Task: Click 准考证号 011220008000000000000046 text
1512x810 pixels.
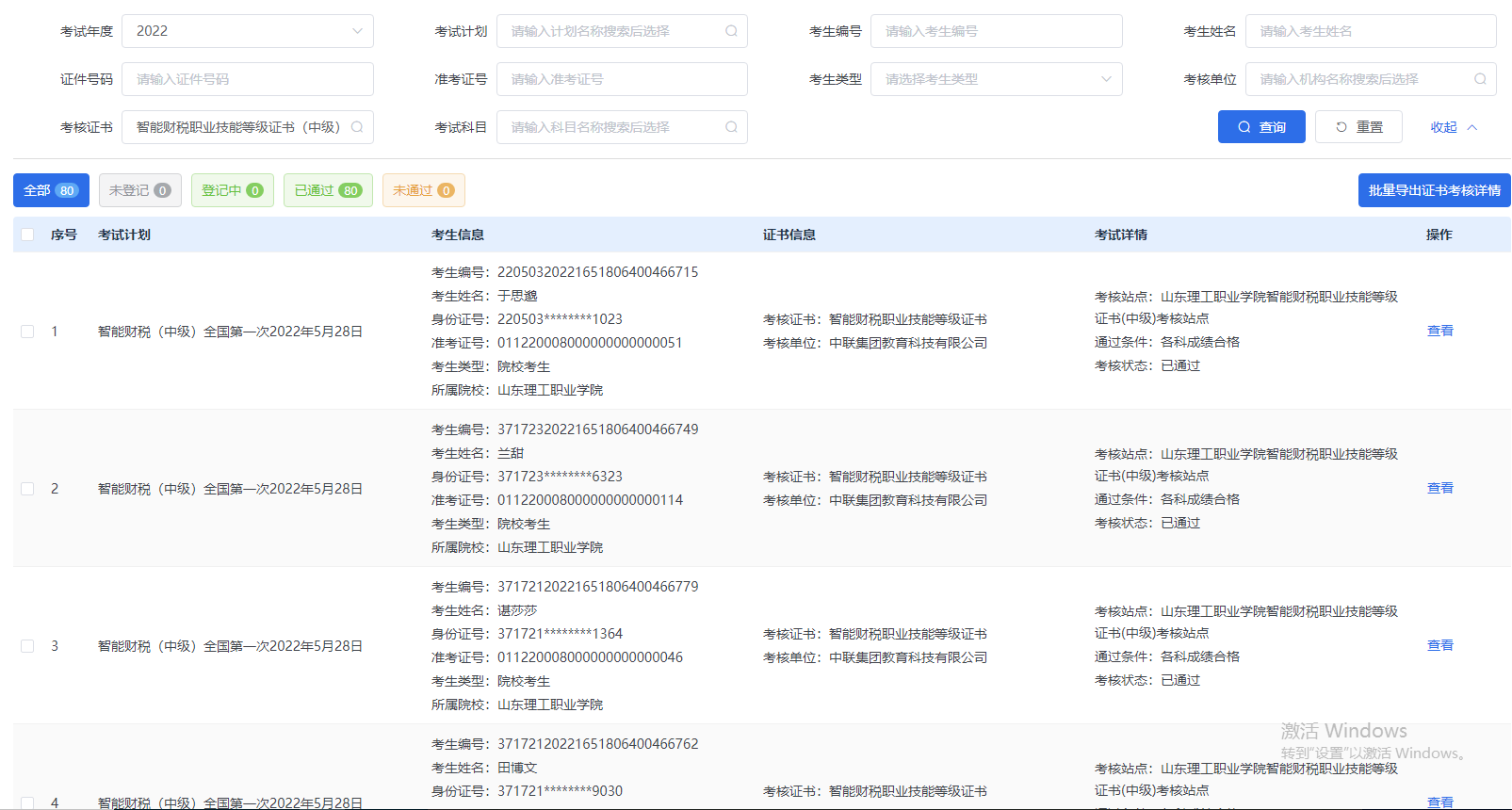Action: 590,657
